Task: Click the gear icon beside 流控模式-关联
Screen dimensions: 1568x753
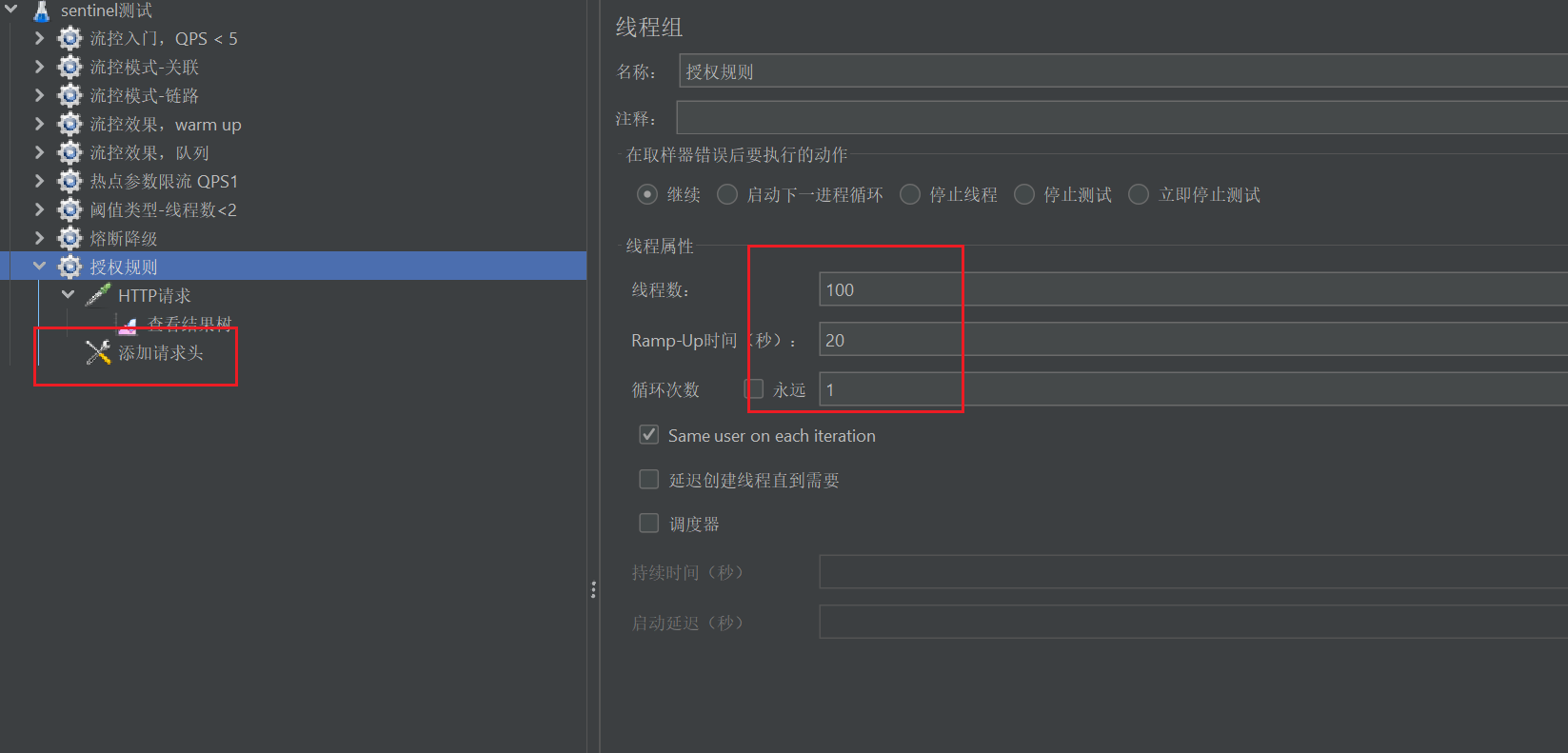Action: click(x=70, y=67)
